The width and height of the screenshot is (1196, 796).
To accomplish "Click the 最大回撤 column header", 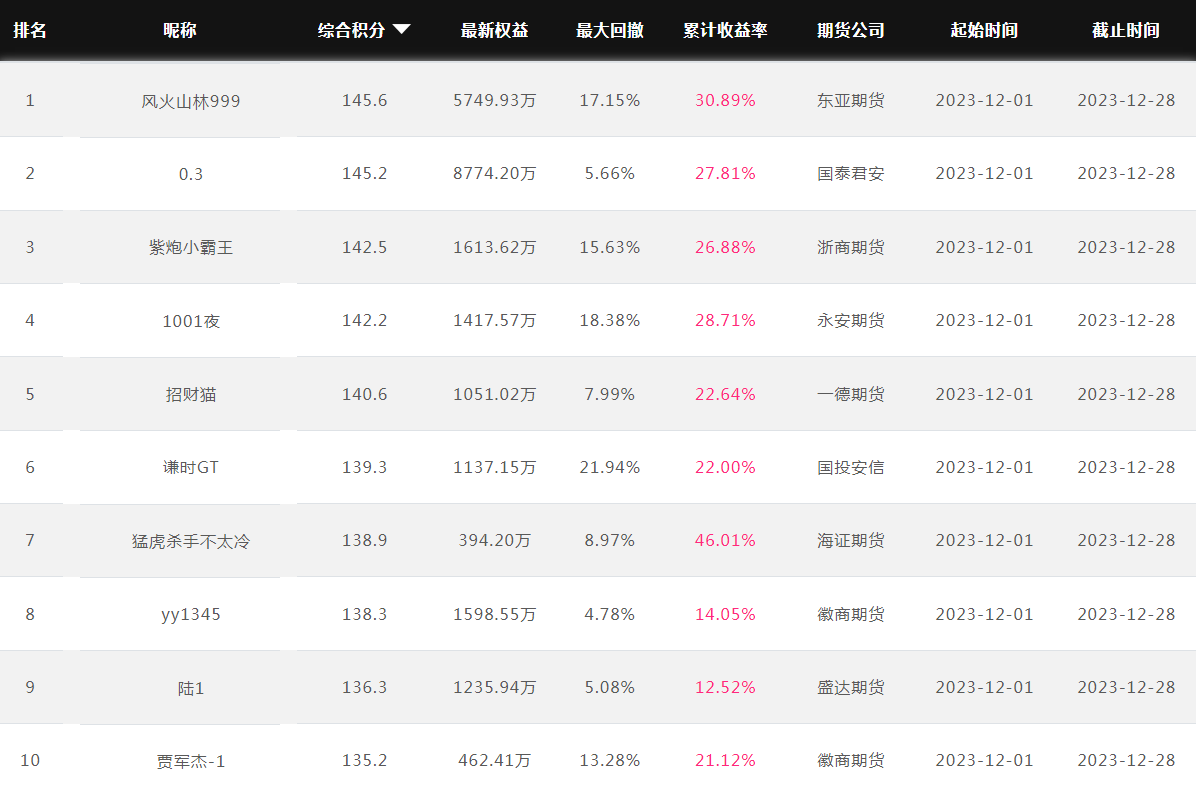I will pos(609,30).
